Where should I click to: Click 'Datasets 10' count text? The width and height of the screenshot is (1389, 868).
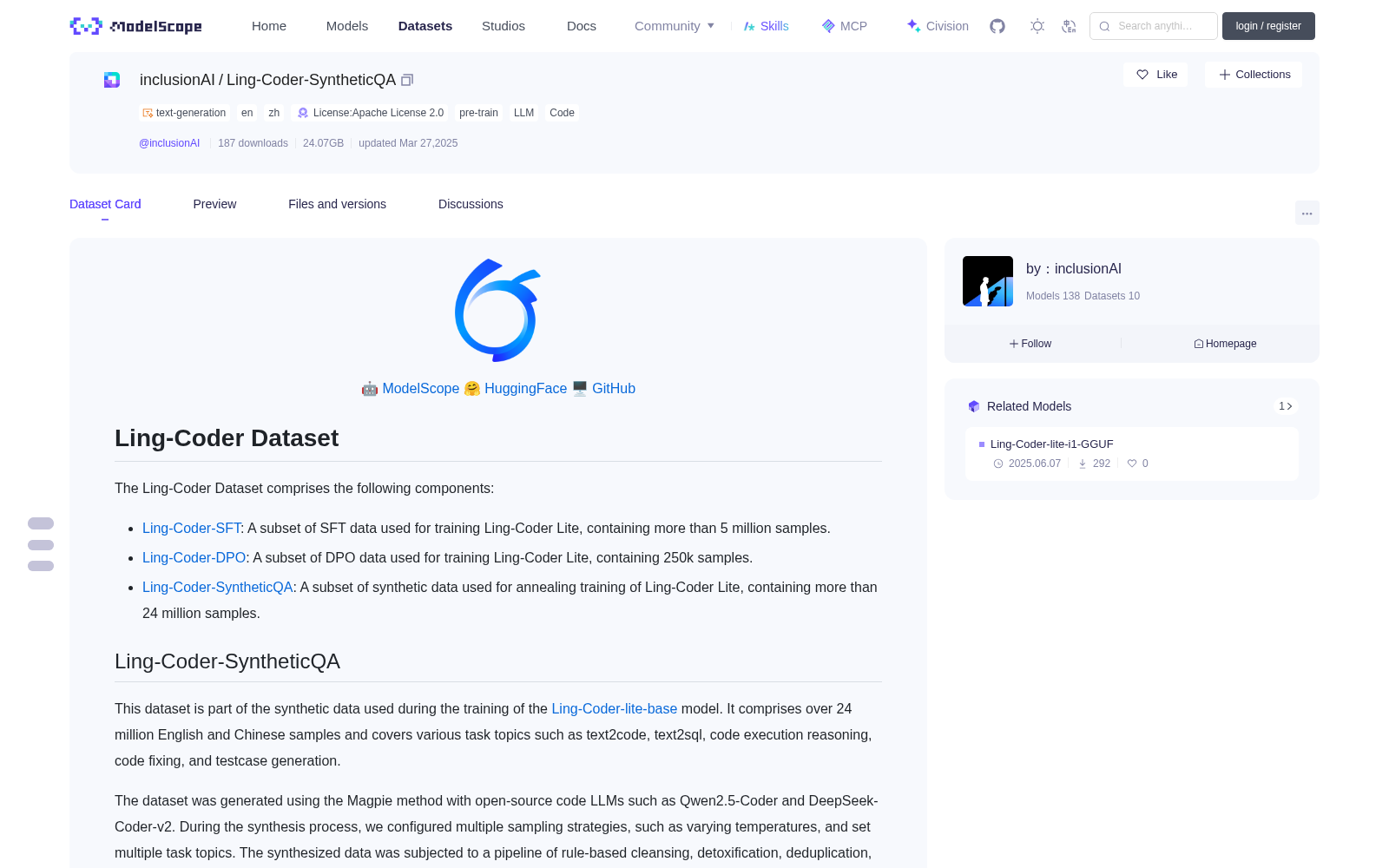[x=1112, y=296]
